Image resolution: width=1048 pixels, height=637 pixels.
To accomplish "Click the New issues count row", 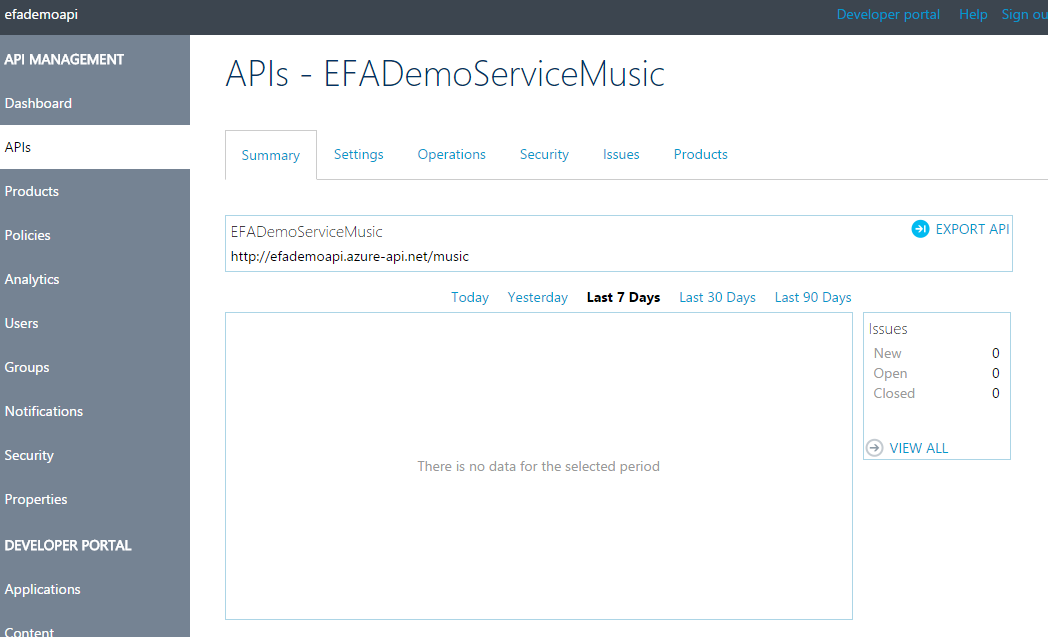I will (936, 354).
